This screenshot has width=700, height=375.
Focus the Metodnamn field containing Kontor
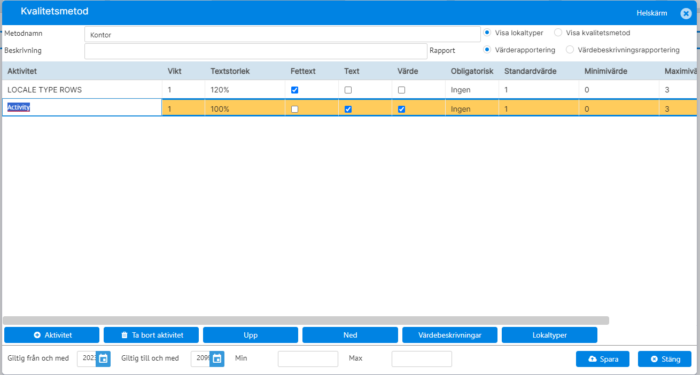pyautogui.click(x=283, y=34)
